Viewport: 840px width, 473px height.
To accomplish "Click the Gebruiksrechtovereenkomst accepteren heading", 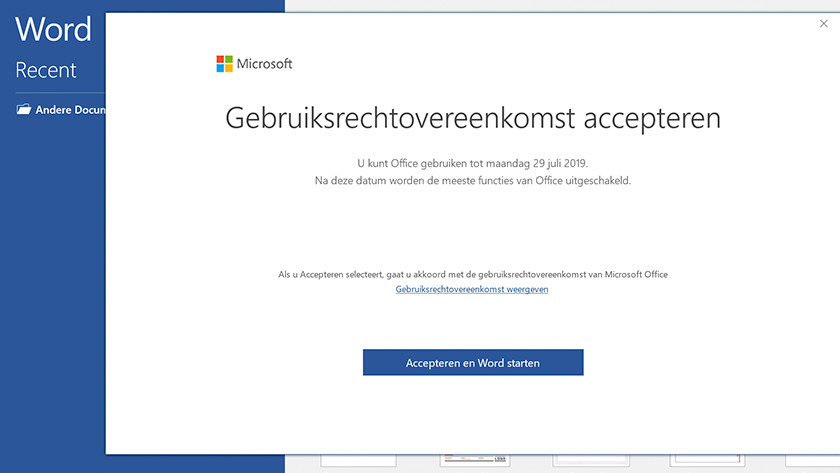I will (x=473, y=118).
